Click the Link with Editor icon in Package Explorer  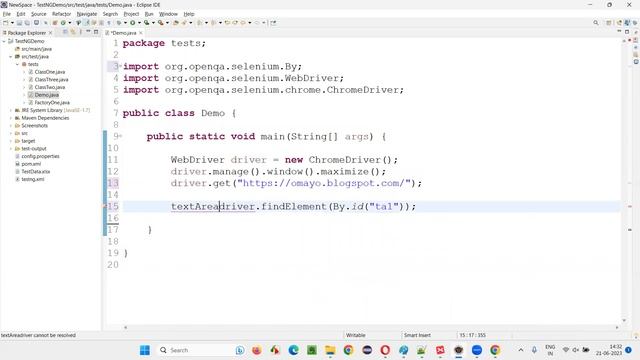coord(73,32)
